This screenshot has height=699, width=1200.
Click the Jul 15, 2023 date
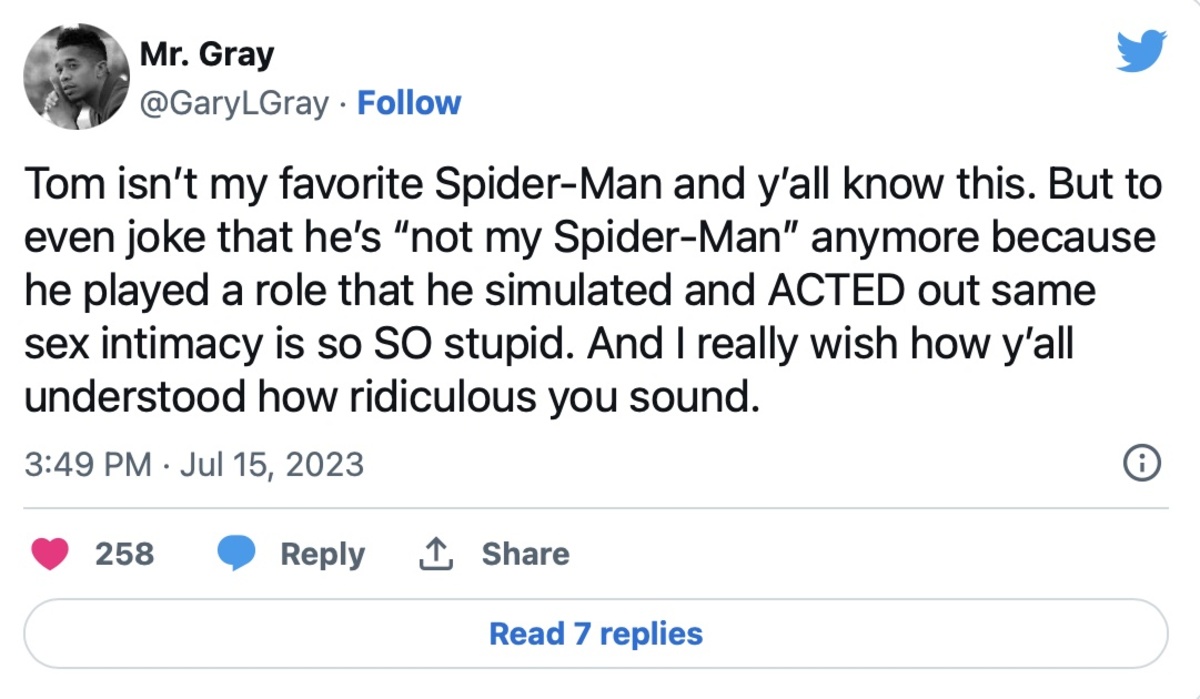point(270,464)
